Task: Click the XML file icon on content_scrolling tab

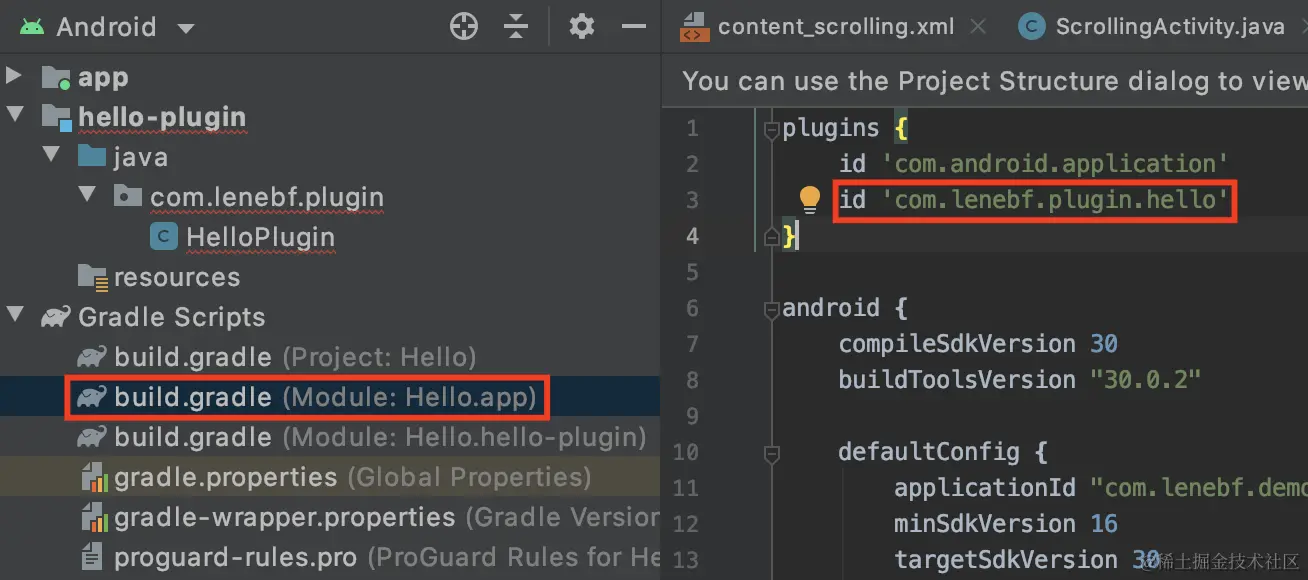Action: tap(693, 28)
